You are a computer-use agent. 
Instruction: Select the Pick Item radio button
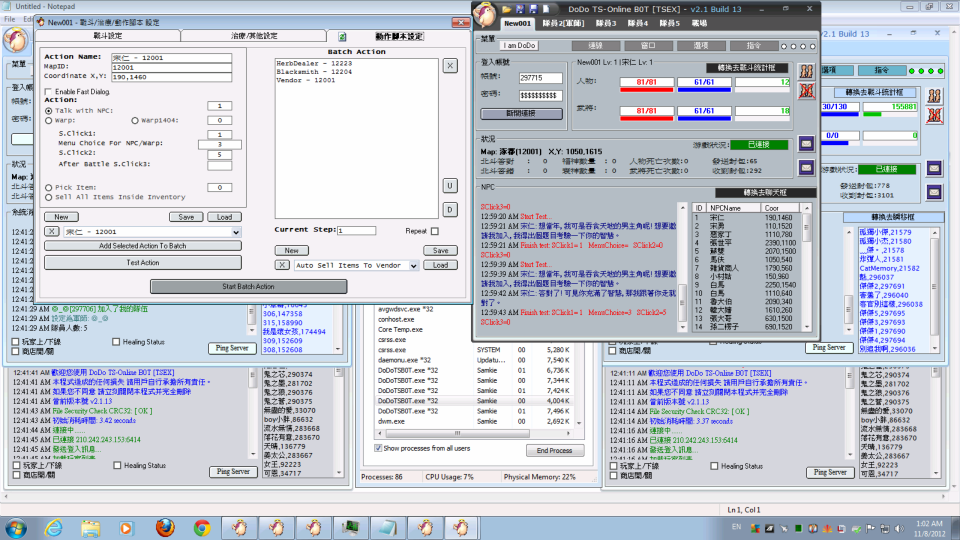coord(48,187)
